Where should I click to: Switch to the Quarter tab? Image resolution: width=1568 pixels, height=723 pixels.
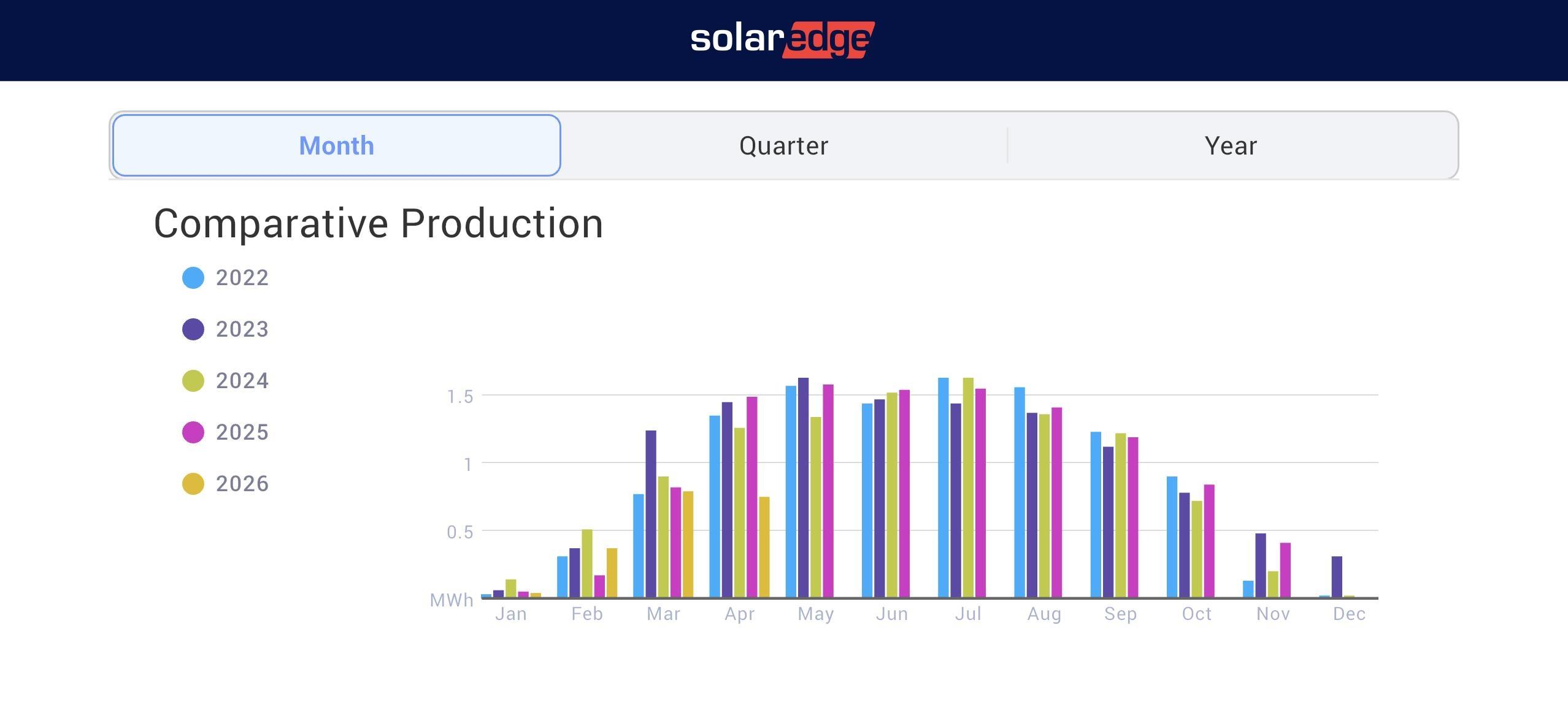coord(783,146)
